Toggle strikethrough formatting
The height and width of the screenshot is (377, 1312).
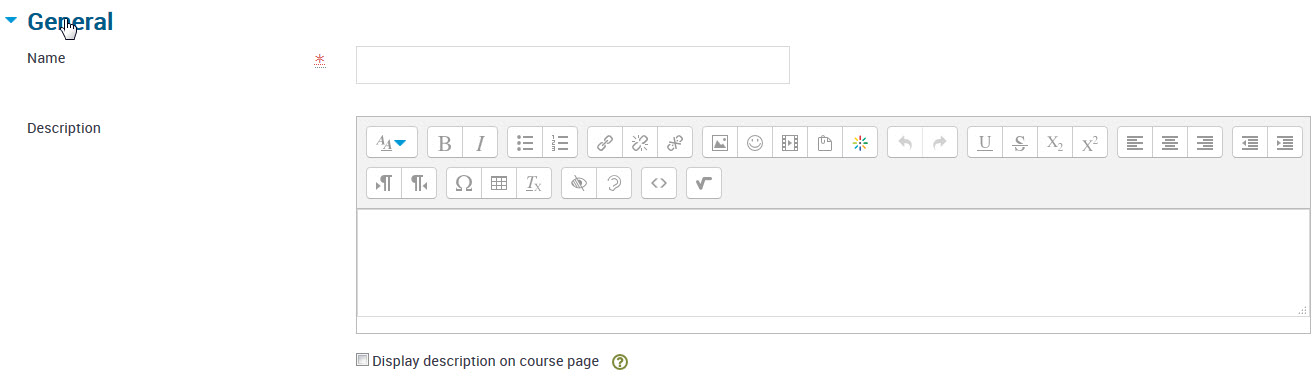pyautogui.click(x=1020, y=143)
